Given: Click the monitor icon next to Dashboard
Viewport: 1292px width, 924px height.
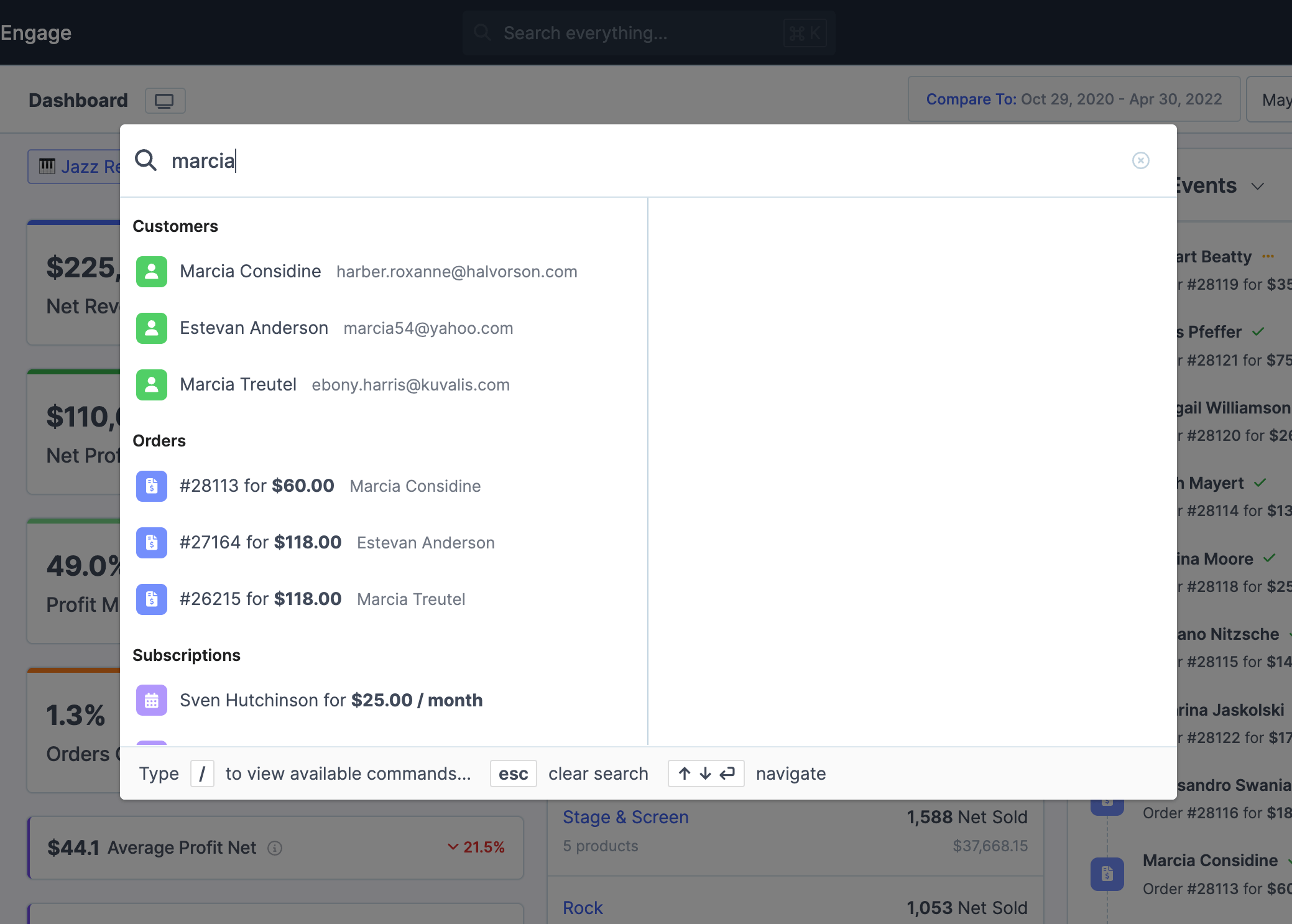Looking at the screenshot, I should pos(165,101).
